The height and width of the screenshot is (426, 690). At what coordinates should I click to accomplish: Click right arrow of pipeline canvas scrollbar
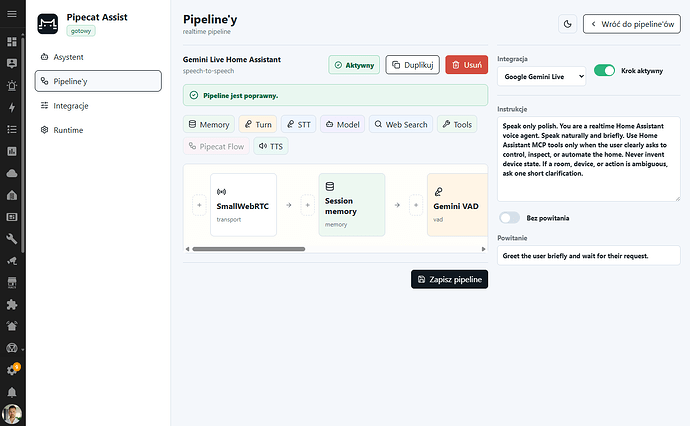click(x=483, y=249)
